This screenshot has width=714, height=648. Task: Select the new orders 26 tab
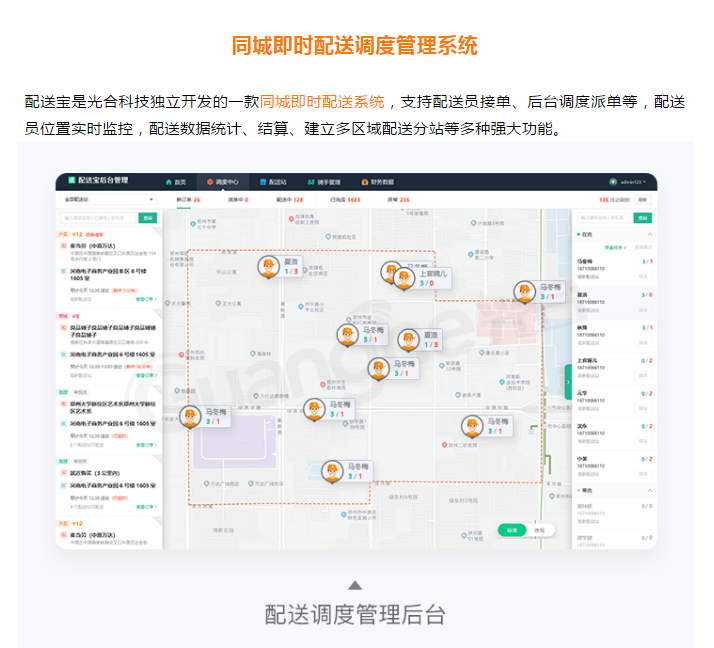(x=188, y=199)
